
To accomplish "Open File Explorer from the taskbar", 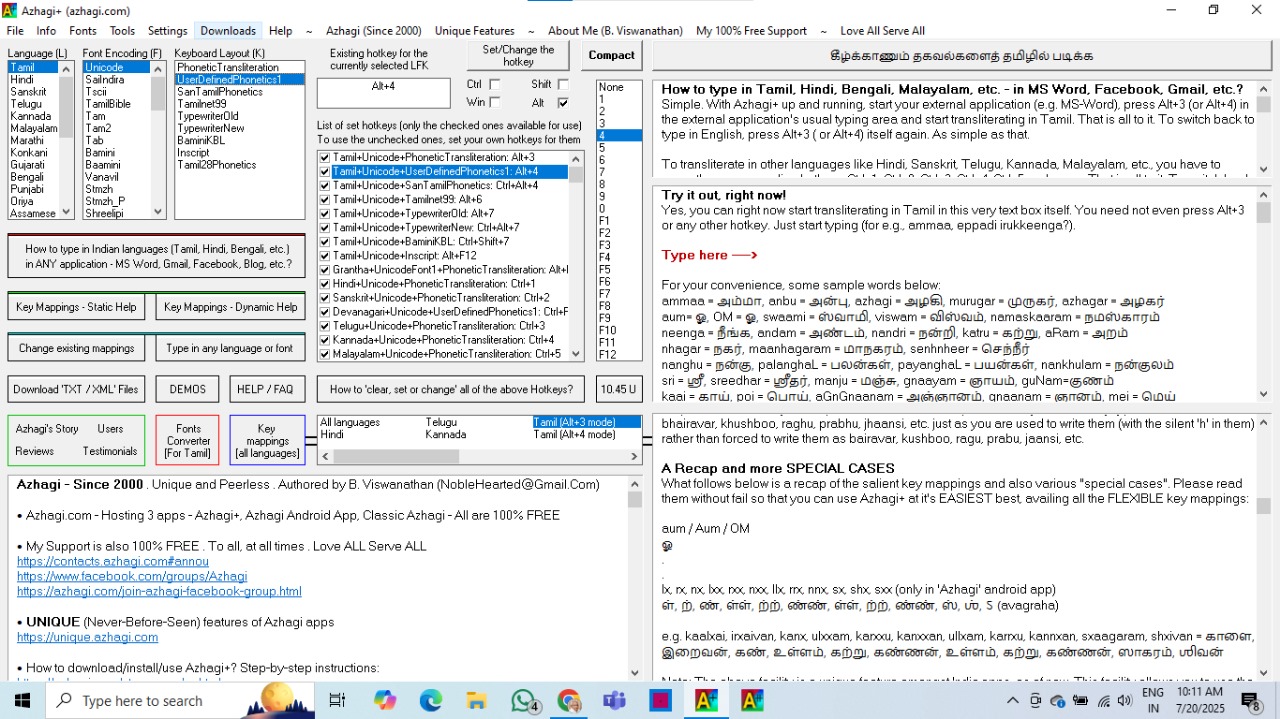I will [476, 700].
